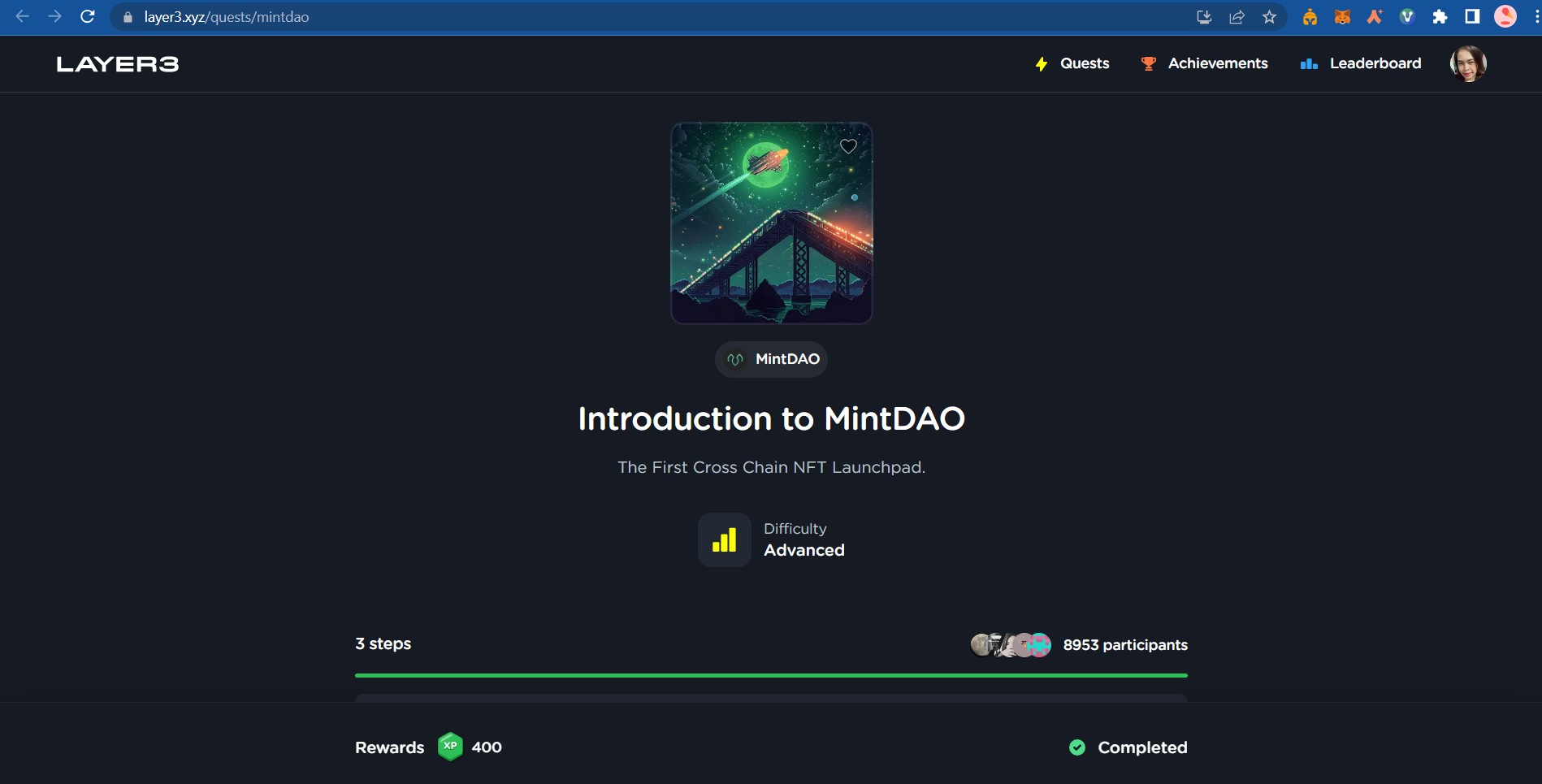Click the Introduction to MintDAO title
1542x784 pixels.
771,419
